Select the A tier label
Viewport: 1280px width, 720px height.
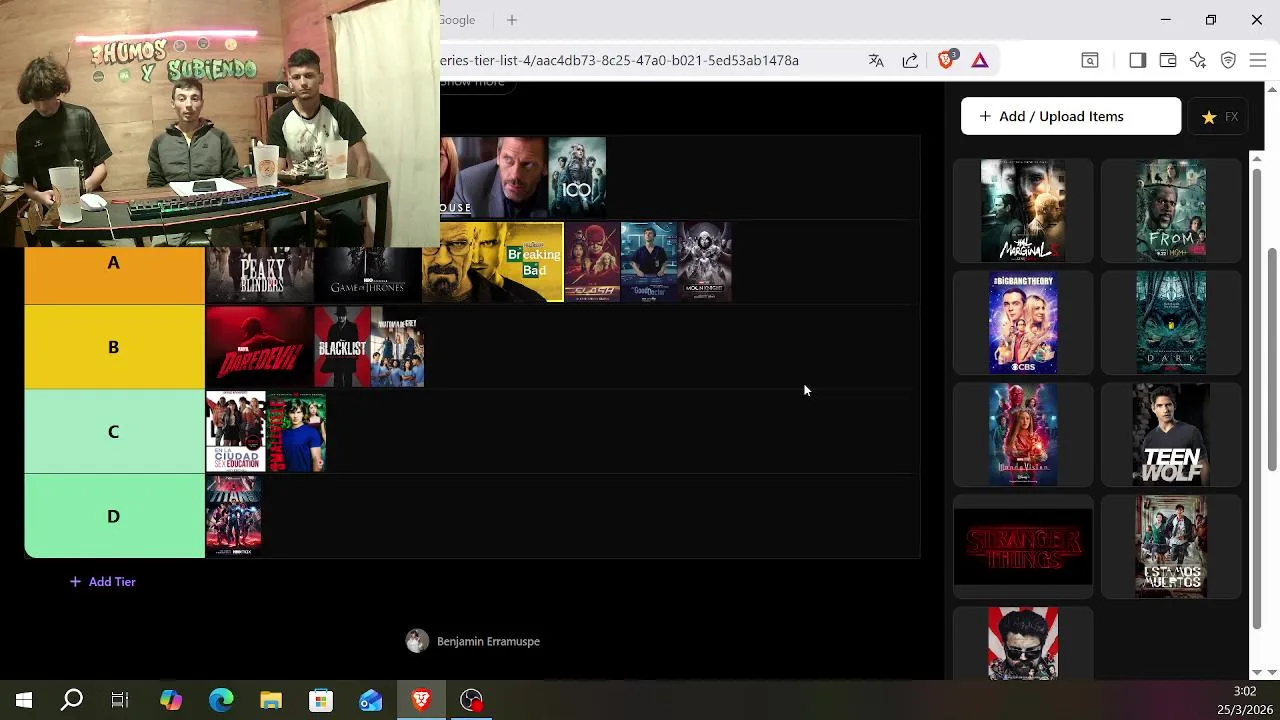[x=114, y=263]
